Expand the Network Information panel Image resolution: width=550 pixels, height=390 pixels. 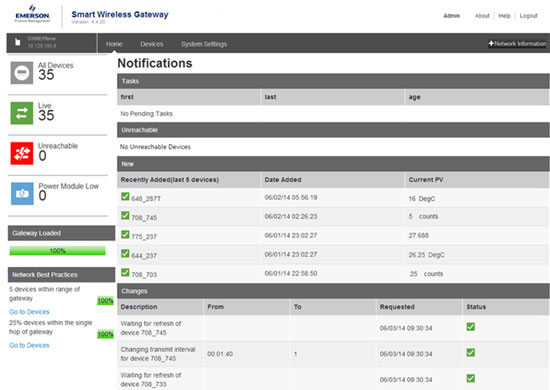tap(517, 43)
